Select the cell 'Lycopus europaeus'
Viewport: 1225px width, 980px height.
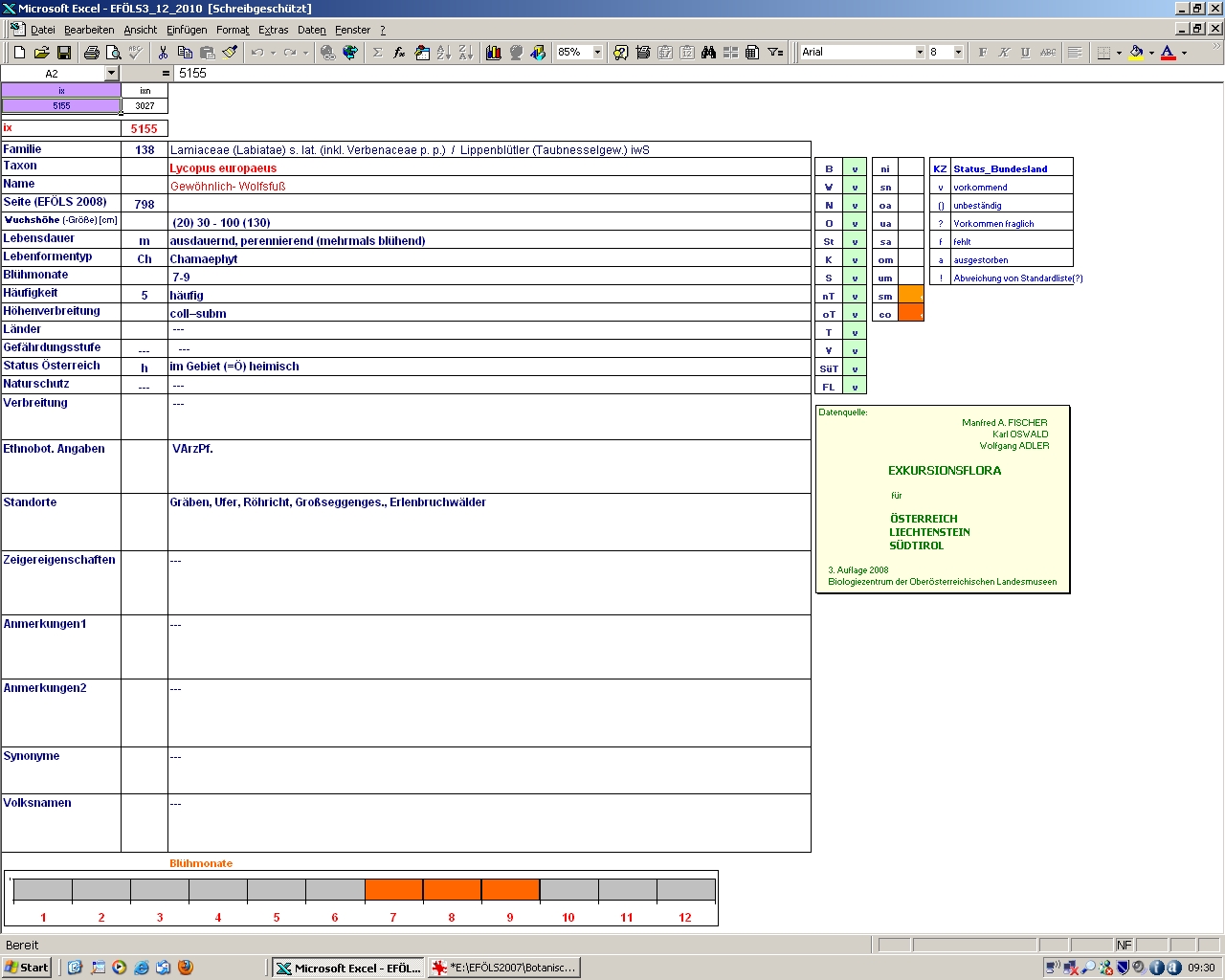pyautogui.click(x=489, y=167)
